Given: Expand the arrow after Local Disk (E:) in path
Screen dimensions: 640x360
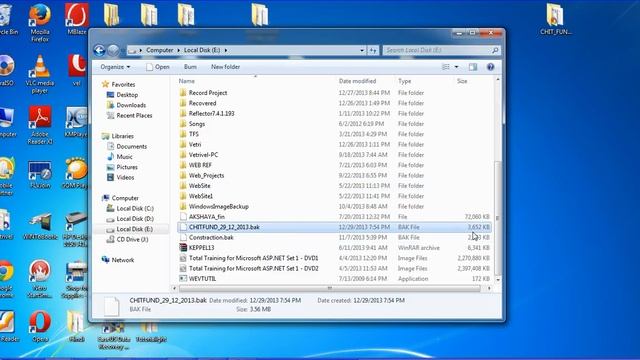Looking at the screenshot, I should click(x=226, y=50).
